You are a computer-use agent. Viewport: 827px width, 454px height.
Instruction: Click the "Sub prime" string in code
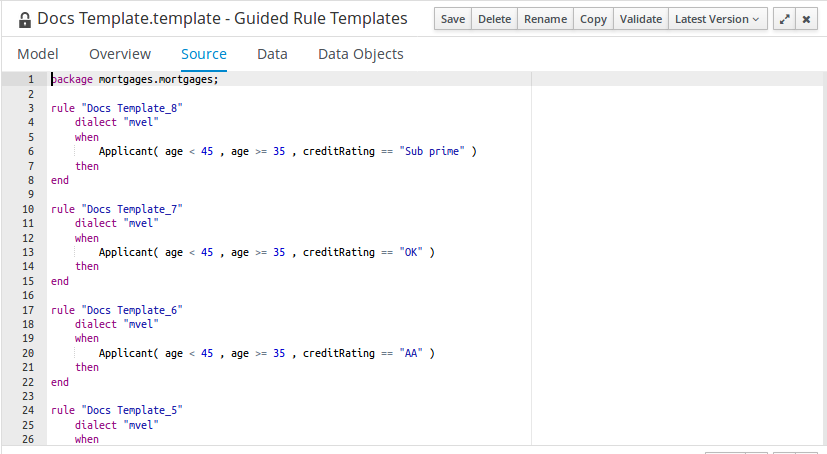pos(435,152)
